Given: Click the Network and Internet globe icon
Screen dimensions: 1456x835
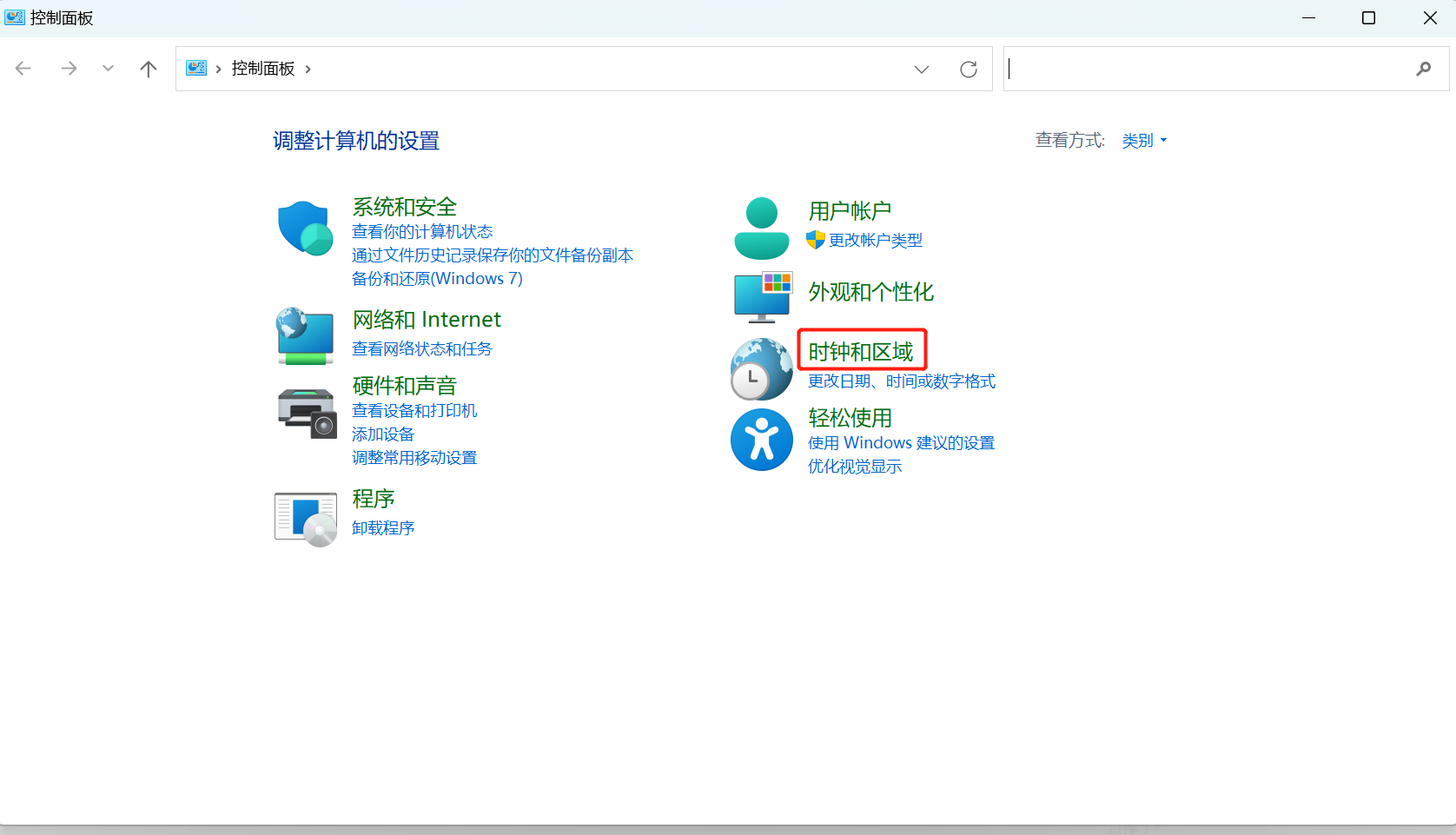Looking at the screenshot, I should 305,336.
